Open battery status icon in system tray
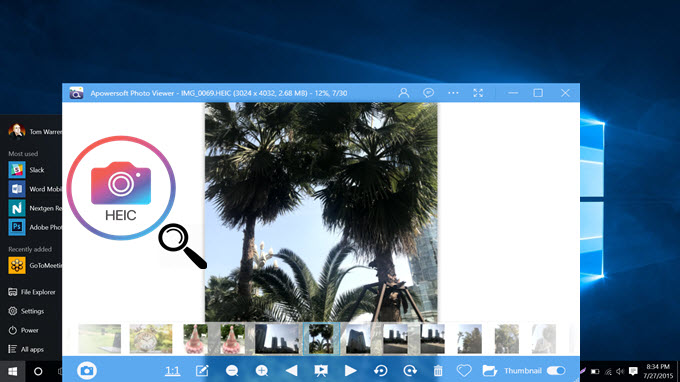This screenshot has height=382, width=680. point(595,372)
